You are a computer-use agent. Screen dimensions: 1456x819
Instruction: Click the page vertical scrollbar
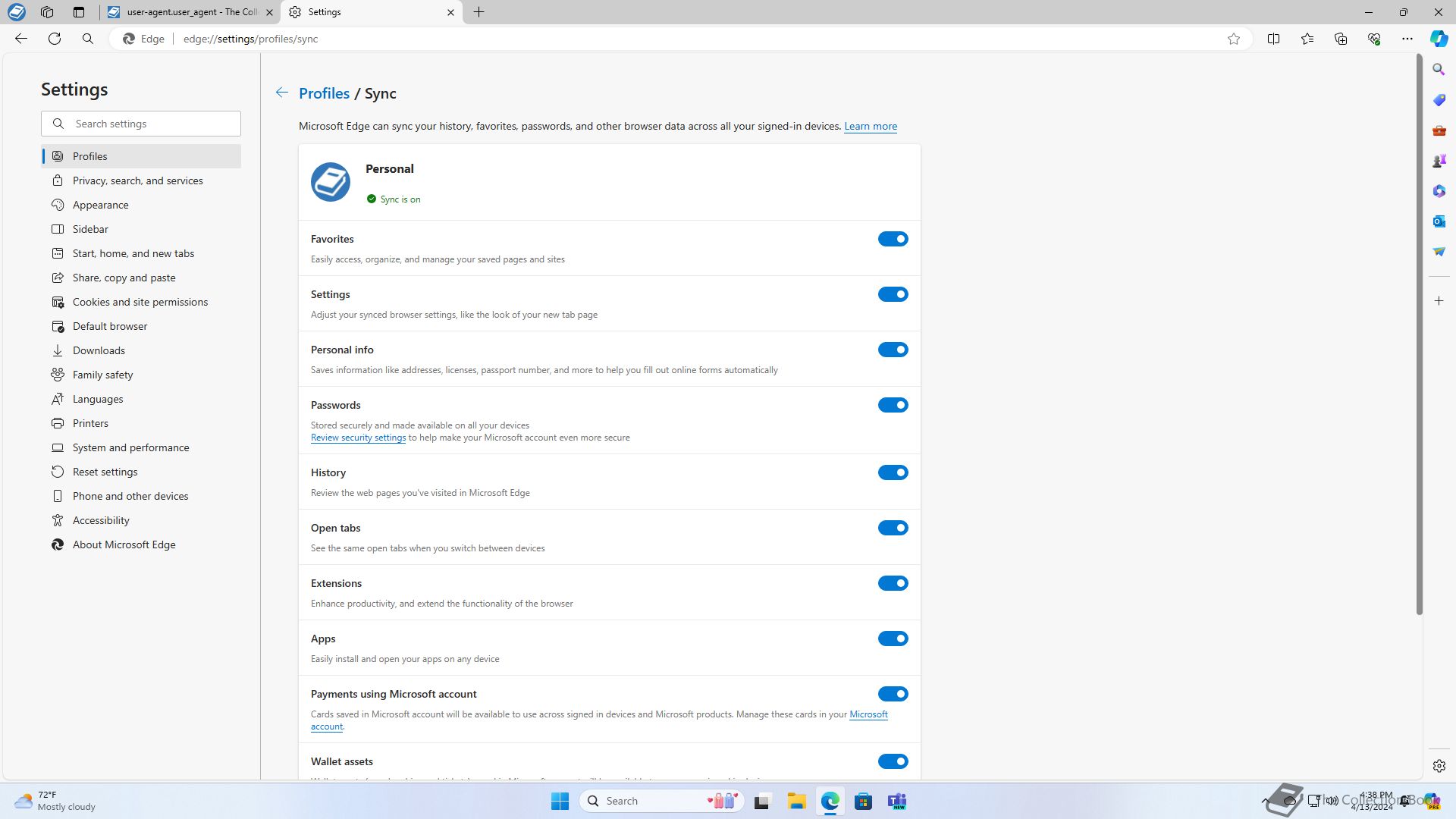pos(1419,334)
